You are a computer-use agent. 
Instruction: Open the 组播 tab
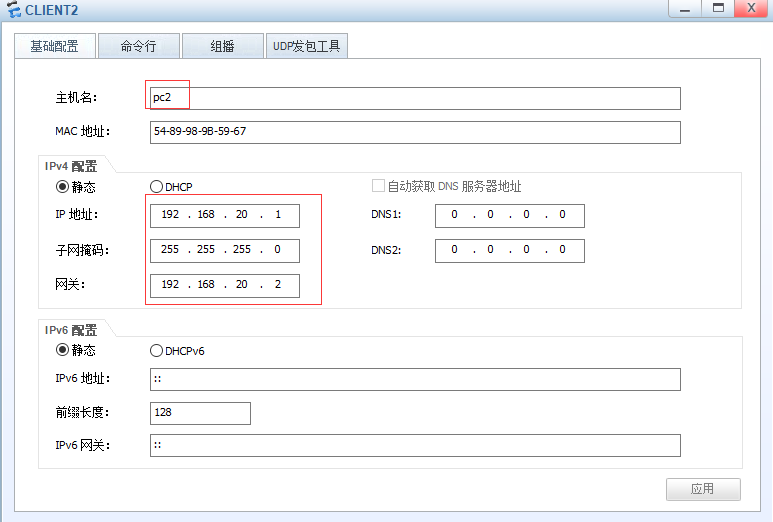222,46
